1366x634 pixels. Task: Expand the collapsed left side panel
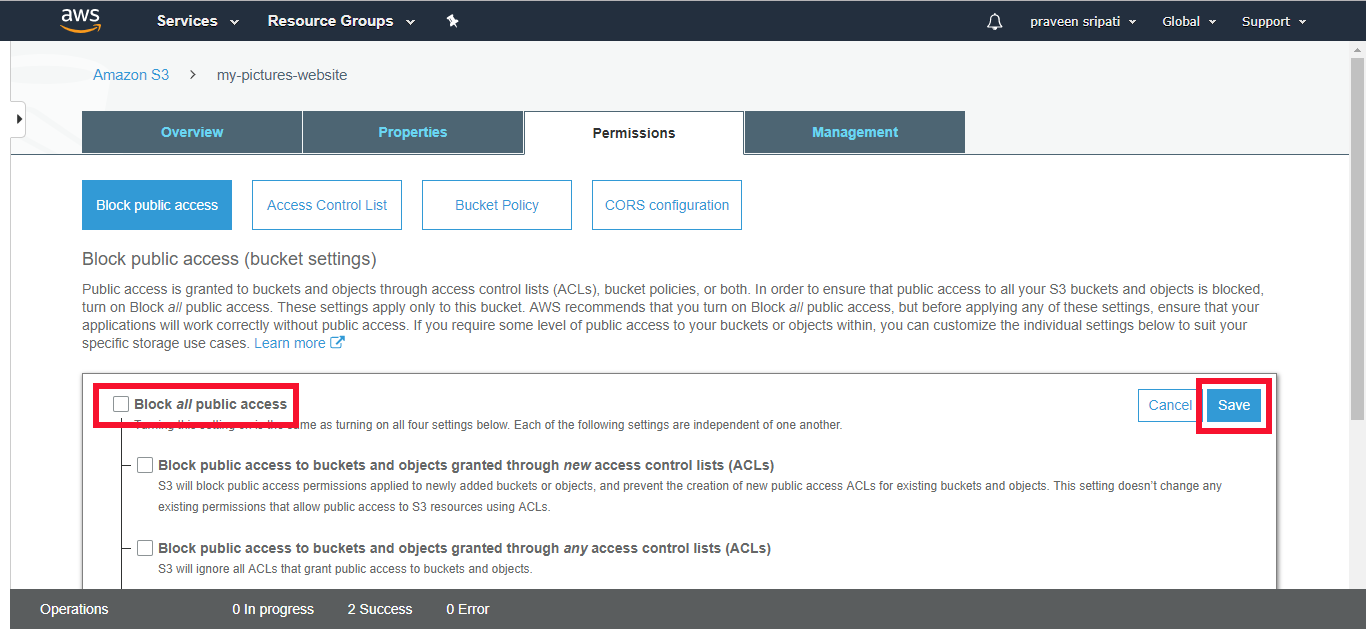(x=17, y=118)
